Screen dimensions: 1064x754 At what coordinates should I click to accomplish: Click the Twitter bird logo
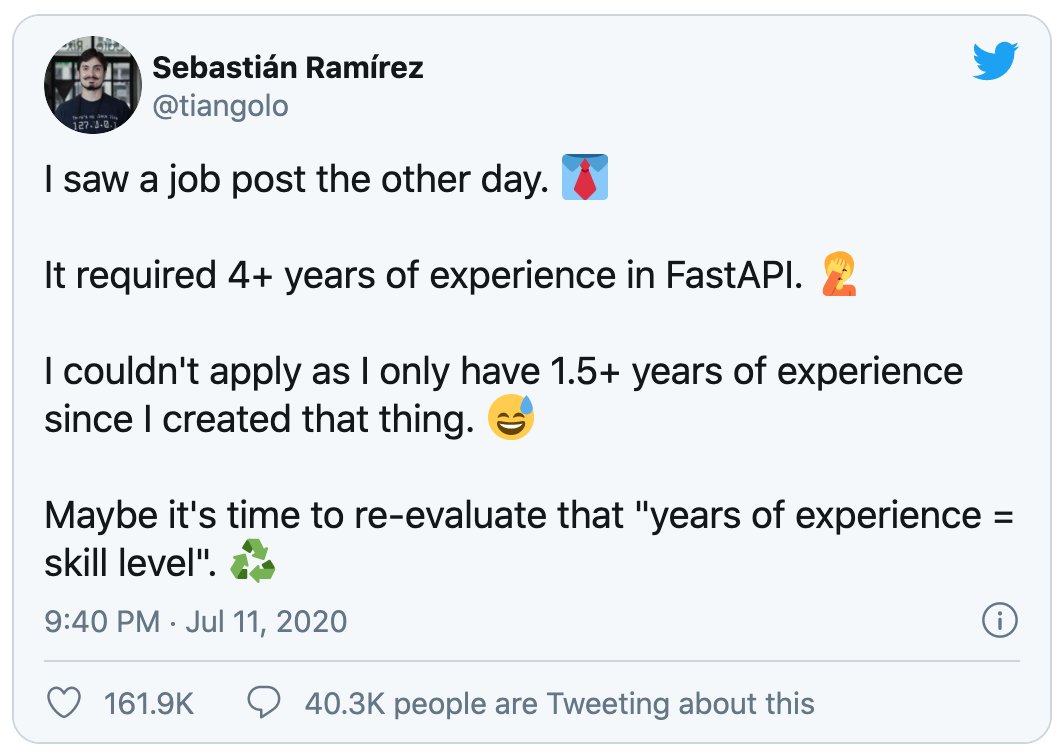(995, 62)
